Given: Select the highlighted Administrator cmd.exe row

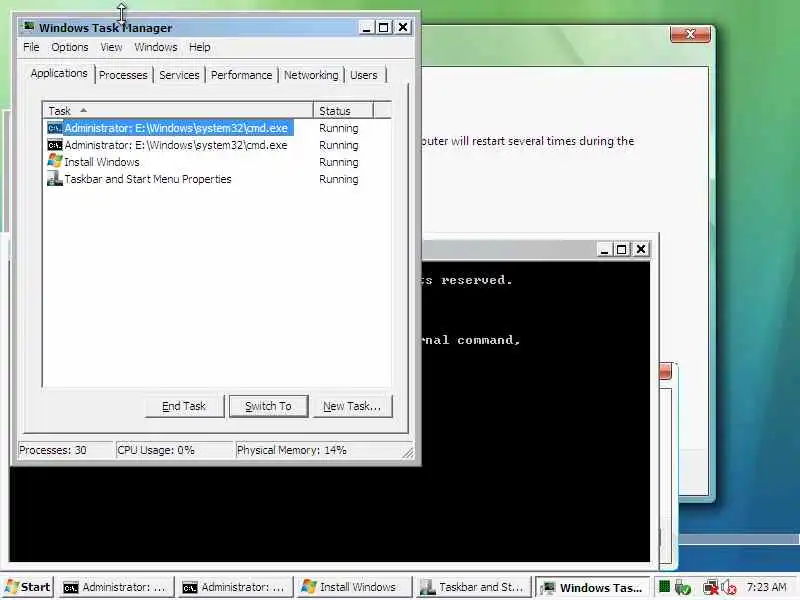Looking at the screenshot, I should 217,128.
